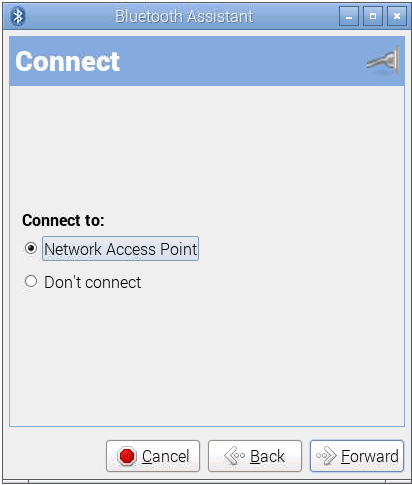Close the Bluetooth Assistant window
Image resolution: width=412 pixels, height=485 pixels.
(x=397, y=16)
